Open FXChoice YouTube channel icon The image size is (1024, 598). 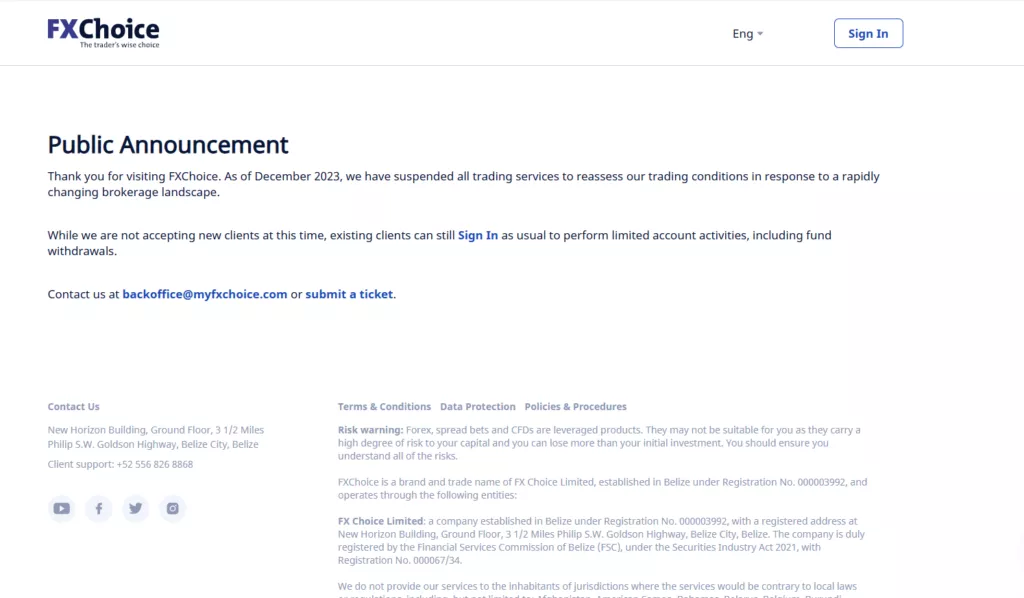[61, 509]
